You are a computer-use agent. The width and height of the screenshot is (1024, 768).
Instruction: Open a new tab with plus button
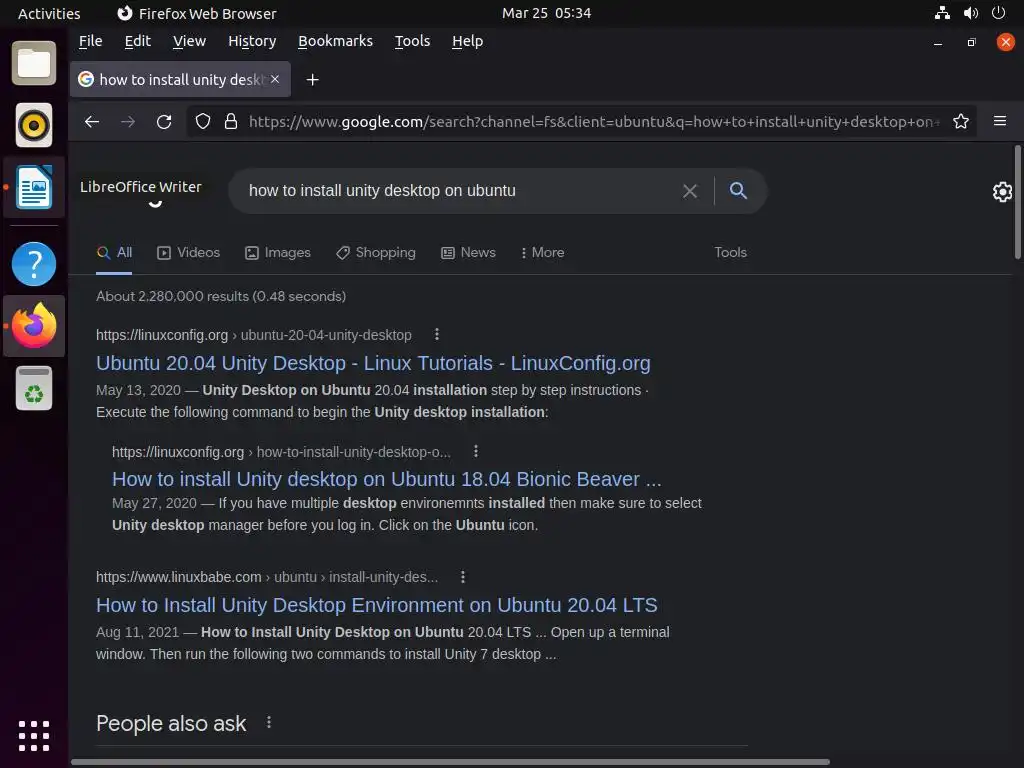click(313, 80)
